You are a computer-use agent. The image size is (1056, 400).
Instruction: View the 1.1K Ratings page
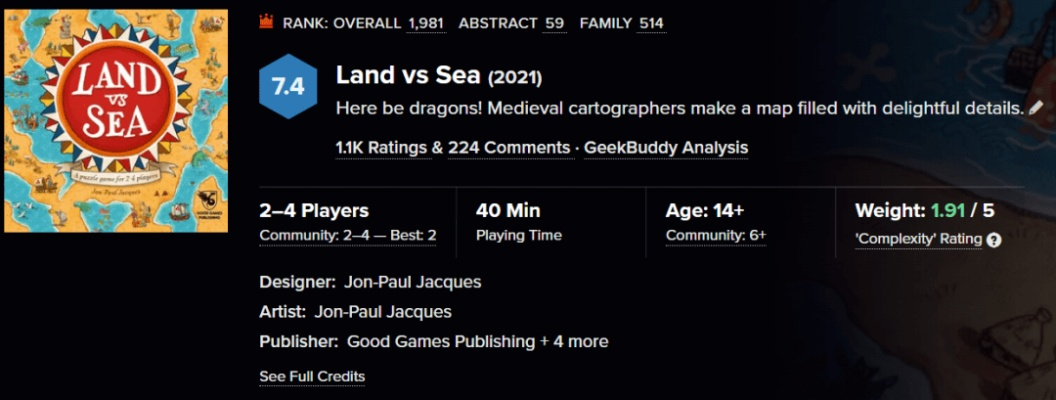tap(382, 148)
